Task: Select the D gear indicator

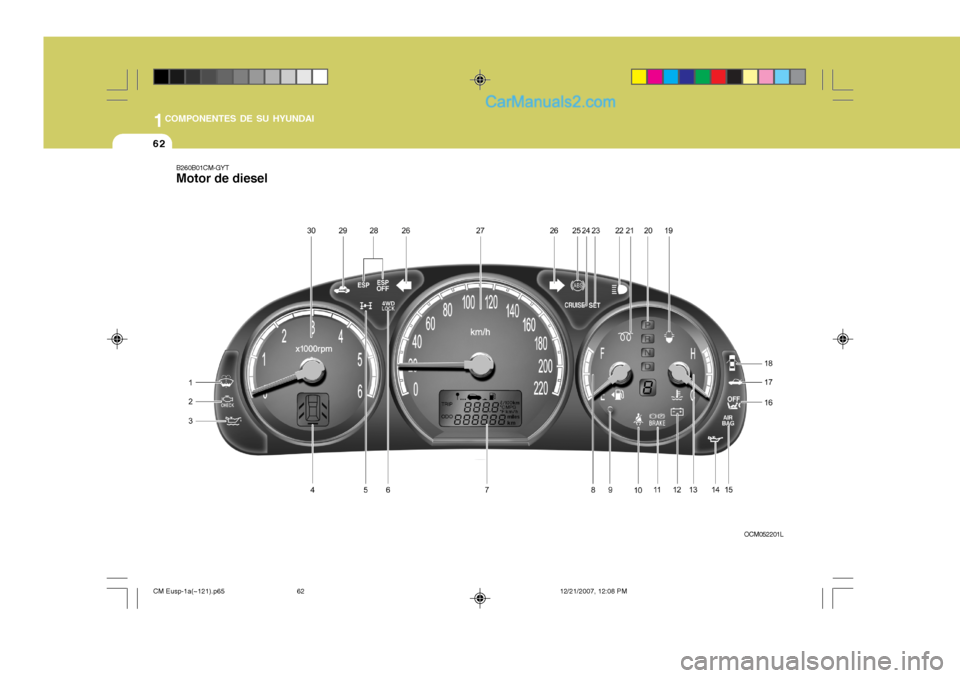Action: point(647,367)
